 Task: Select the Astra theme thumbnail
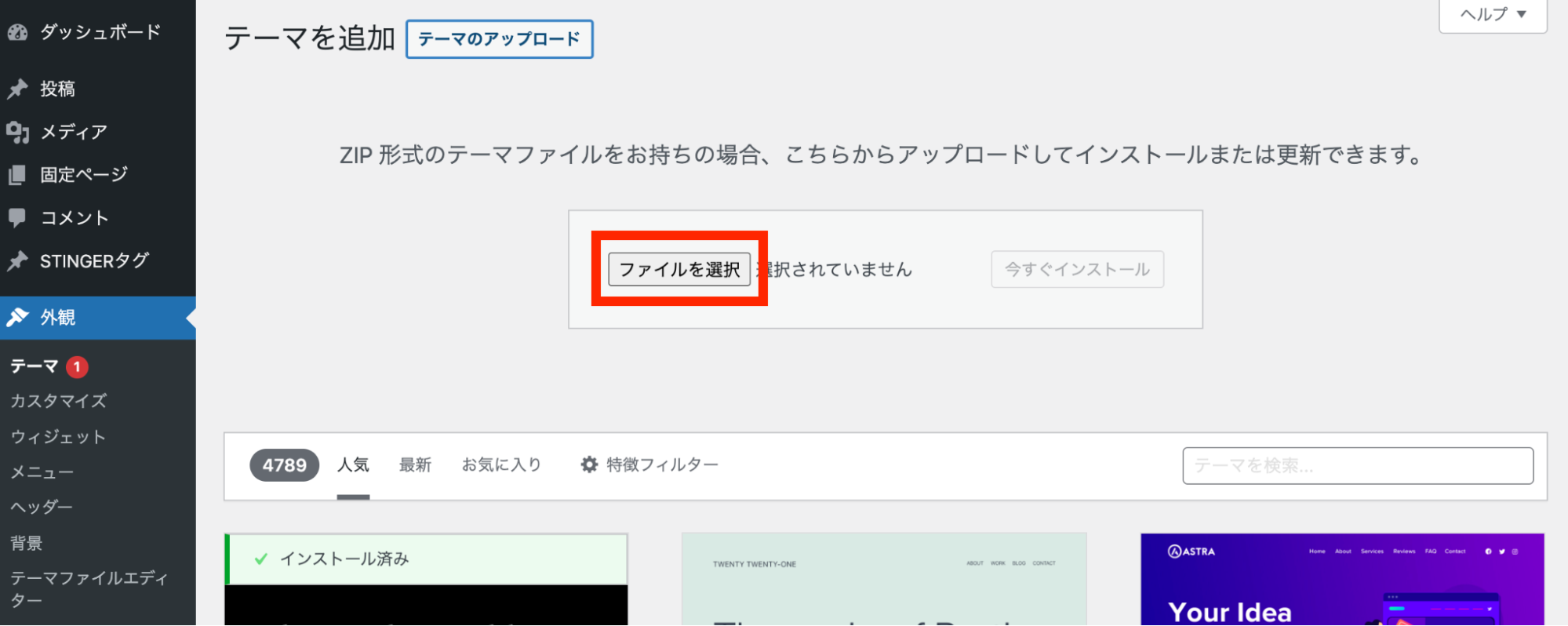click(x=1342, y=580)
